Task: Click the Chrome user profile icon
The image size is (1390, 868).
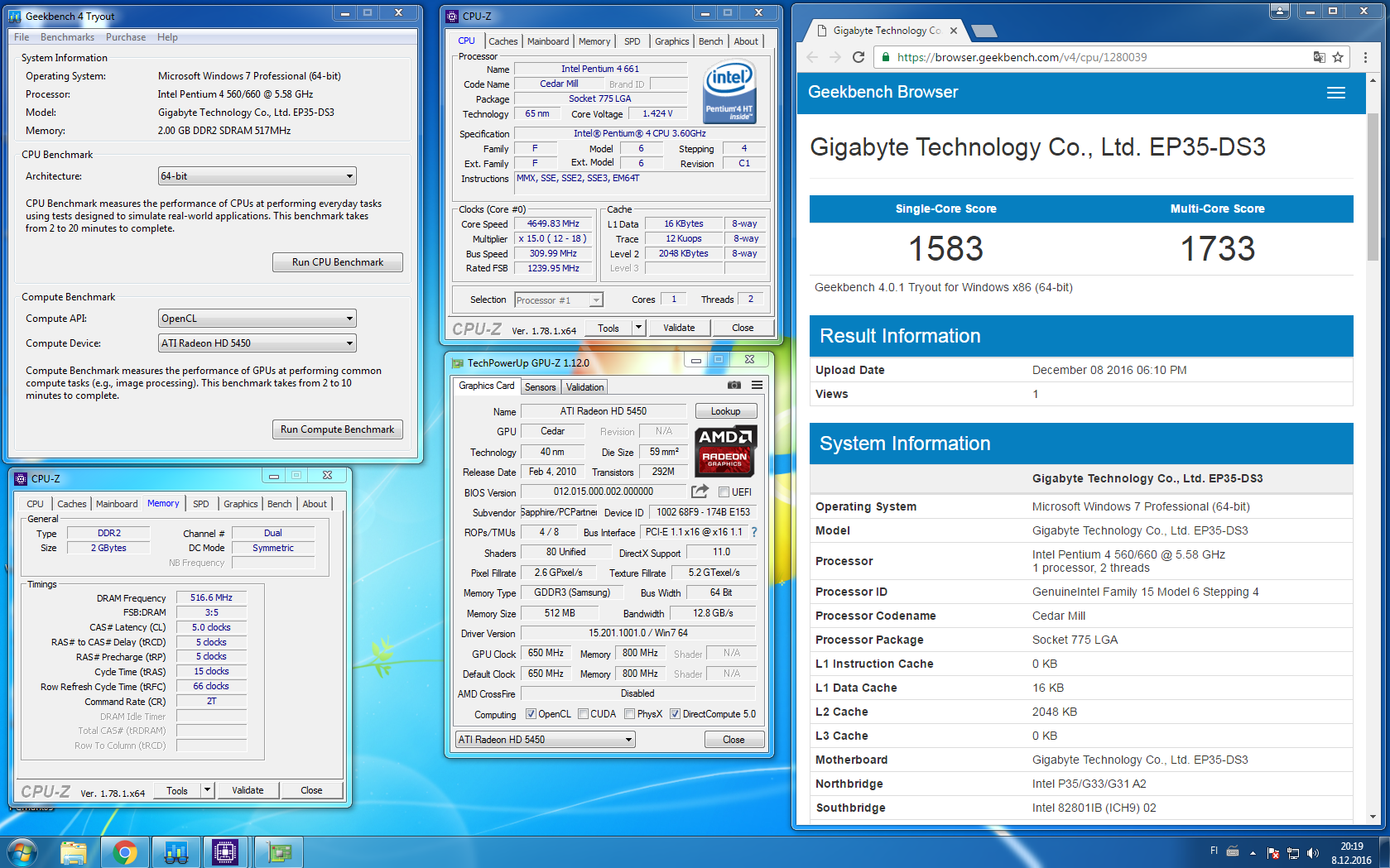Action: coord(1280,11)
